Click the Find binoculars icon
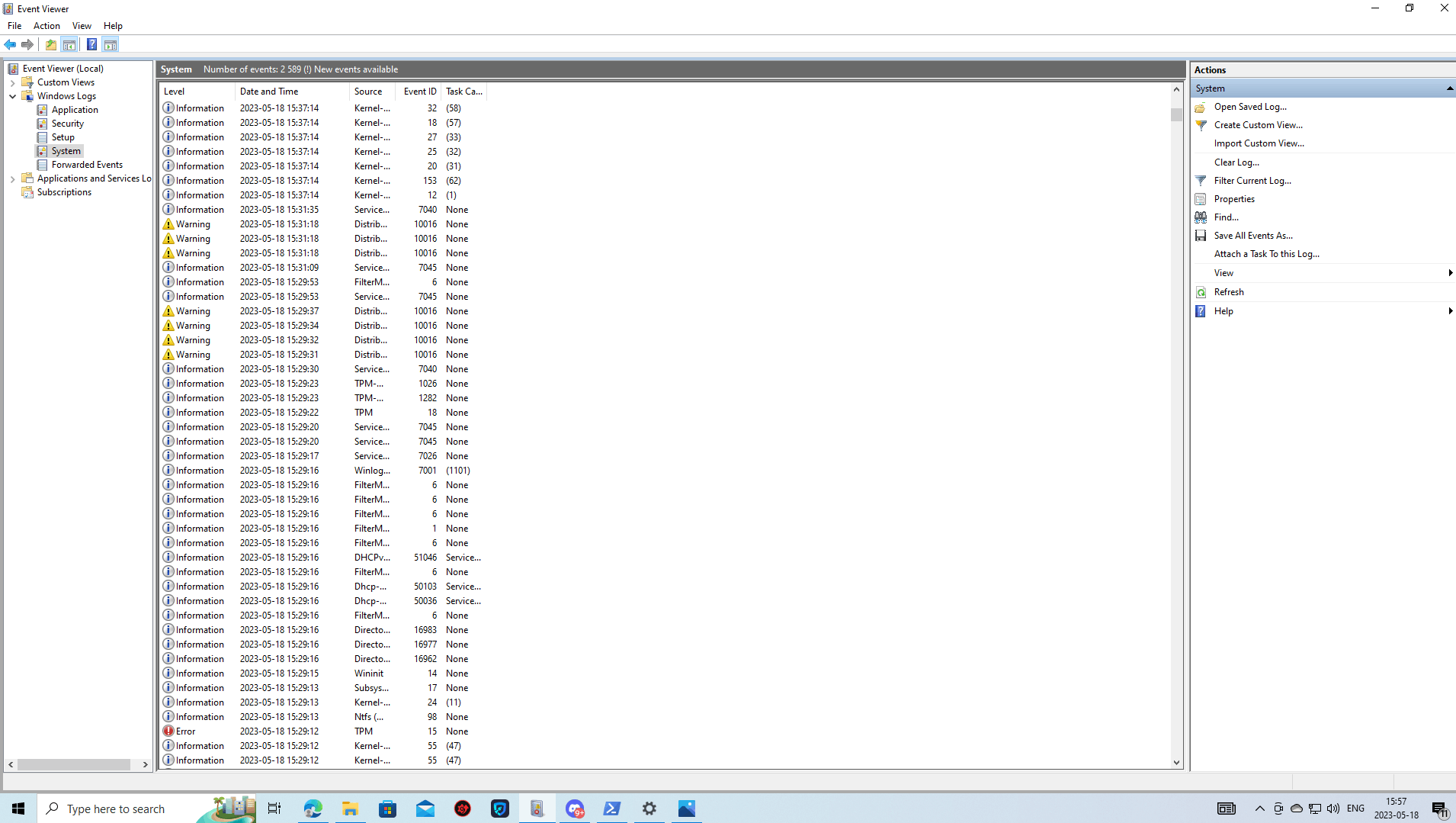The height and width of the screenshot is (823, 1456). (1201, 217)
